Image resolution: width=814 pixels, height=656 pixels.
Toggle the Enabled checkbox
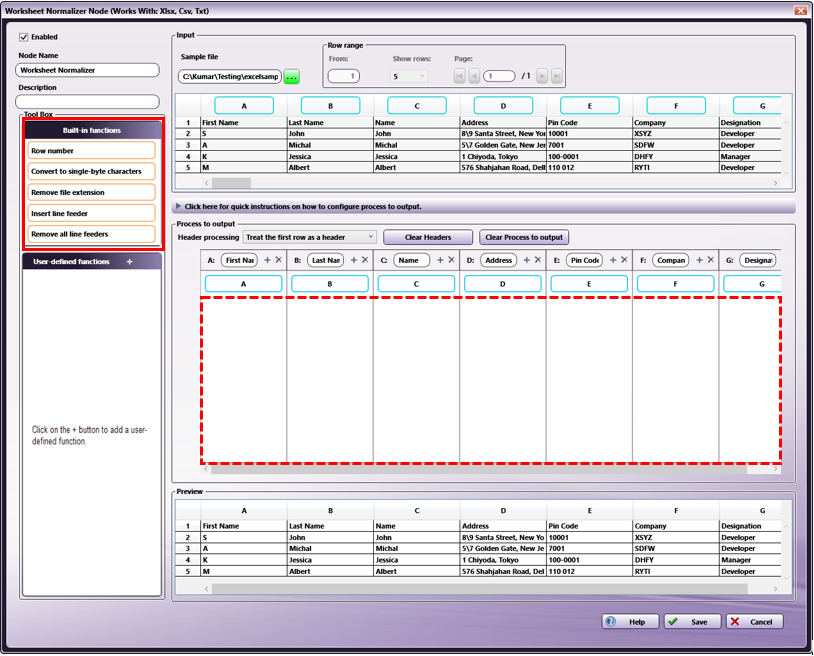click(x=23, y=37)
